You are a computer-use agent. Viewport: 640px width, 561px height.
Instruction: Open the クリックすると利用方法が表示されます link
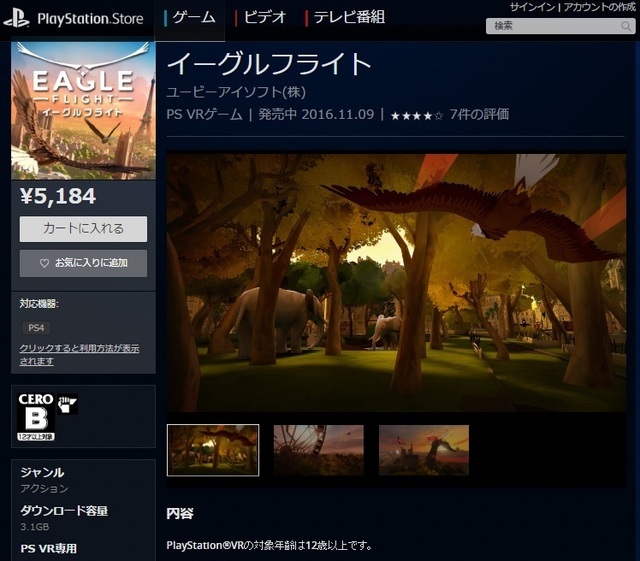(x=79, y=354)
